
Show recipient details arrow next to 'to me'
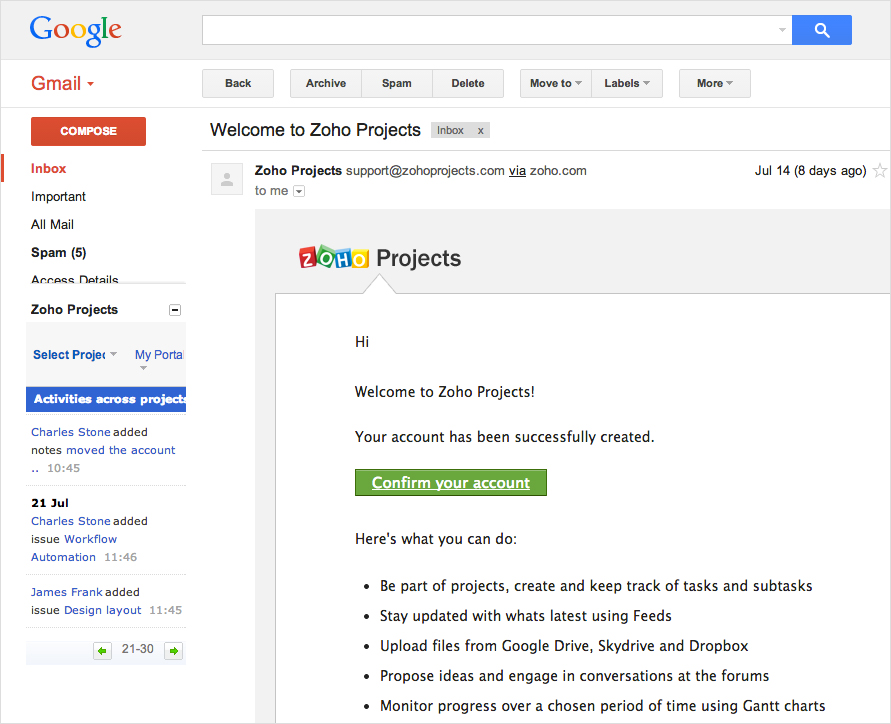[299, 191]
